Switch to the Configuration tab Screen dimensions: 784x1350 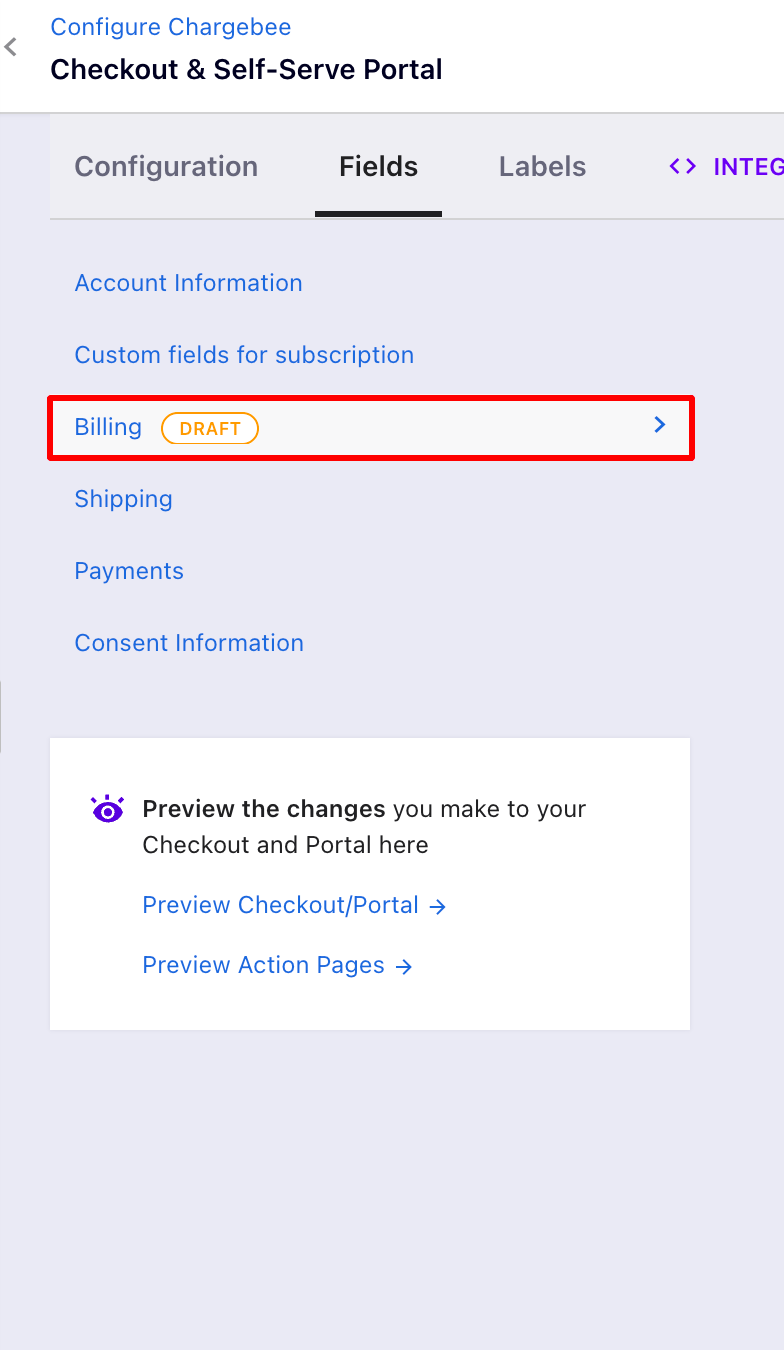point(166,166)
